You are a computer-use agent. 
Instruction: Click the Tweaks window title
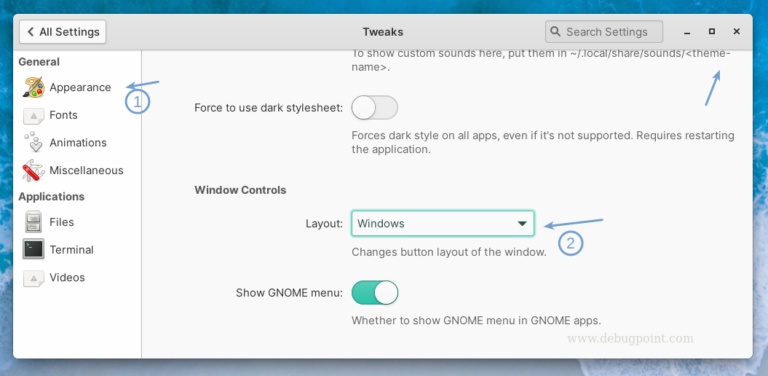click(x=383, y=32)
